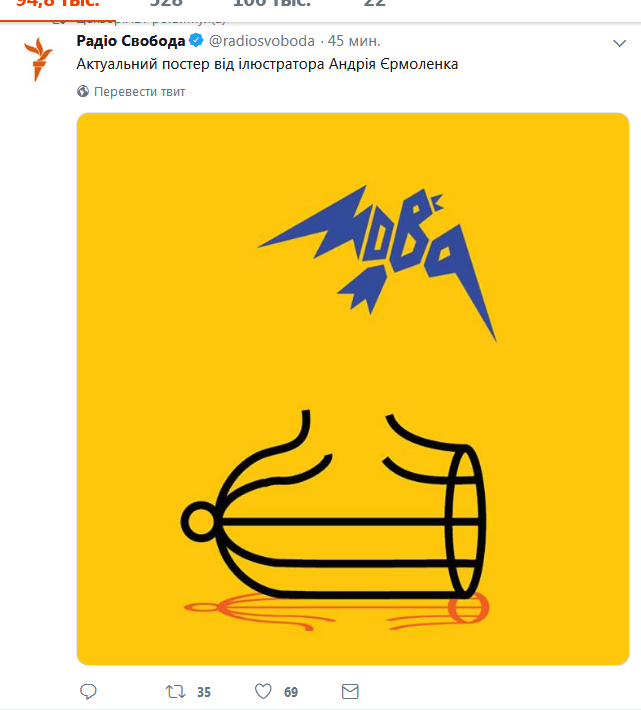
Task: Select the 528 profile stats tab
Action: (166, 4)
